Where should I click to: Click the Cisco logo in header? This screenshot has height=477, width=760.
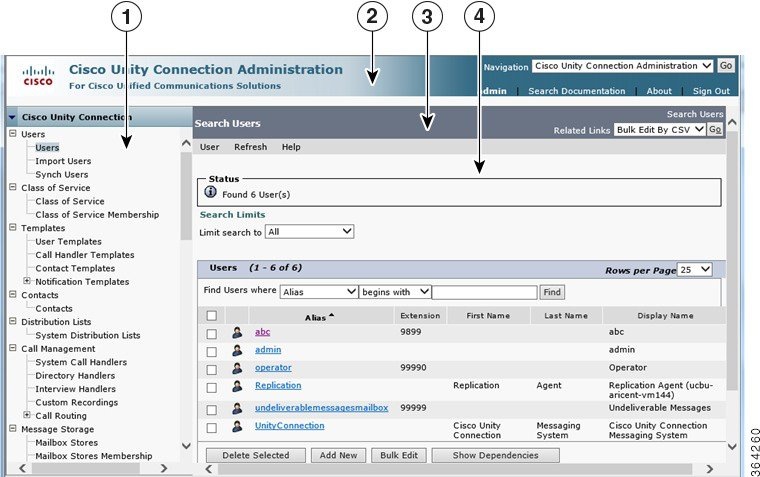click(x=38, y=75)
